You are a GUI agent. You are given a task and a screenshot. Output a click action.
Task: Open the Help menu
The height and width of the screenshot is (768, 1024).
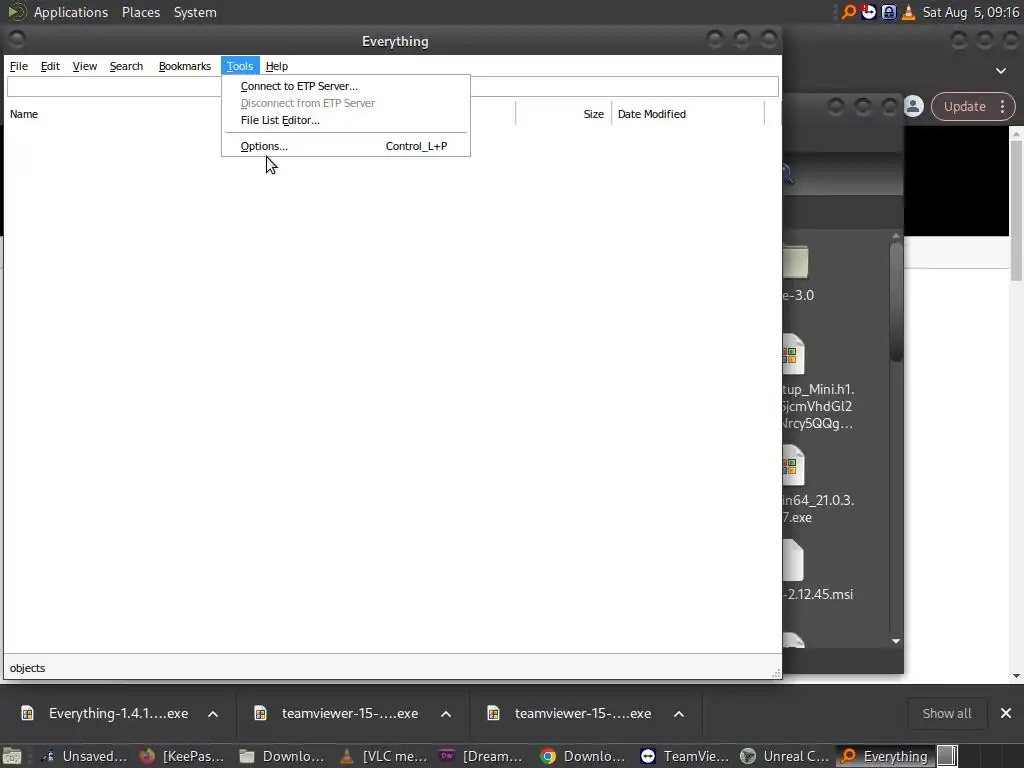tap(277, 66)
